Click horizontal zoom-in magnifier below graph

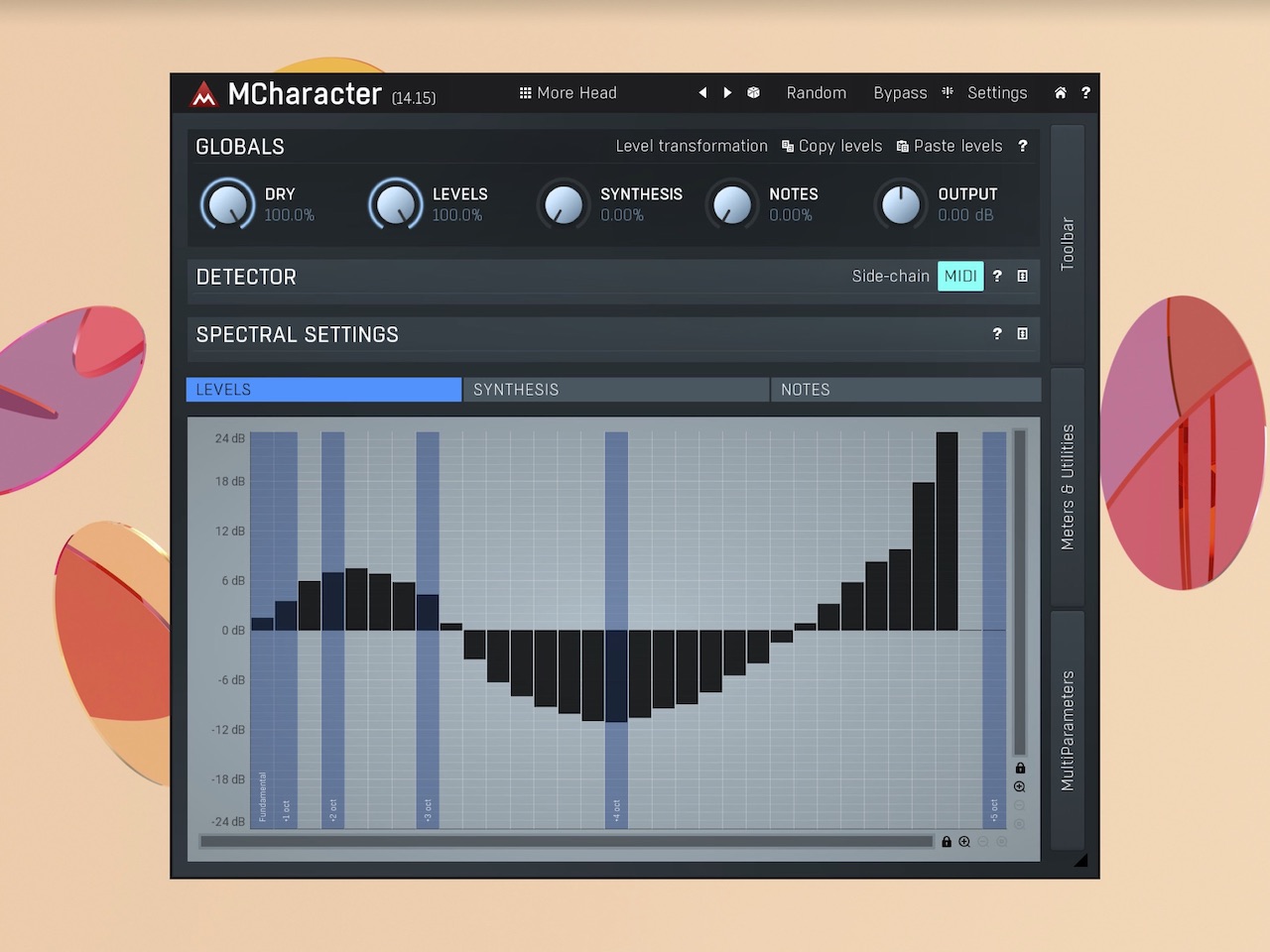[964, 842]
